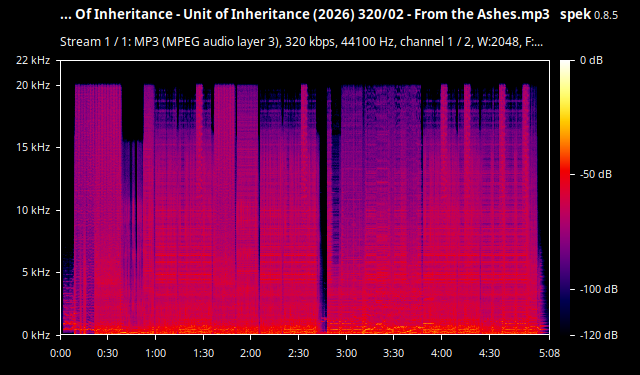Click the 5:08 end time label
The width and height of the screenshot is (640, 375).
point(549,353)
